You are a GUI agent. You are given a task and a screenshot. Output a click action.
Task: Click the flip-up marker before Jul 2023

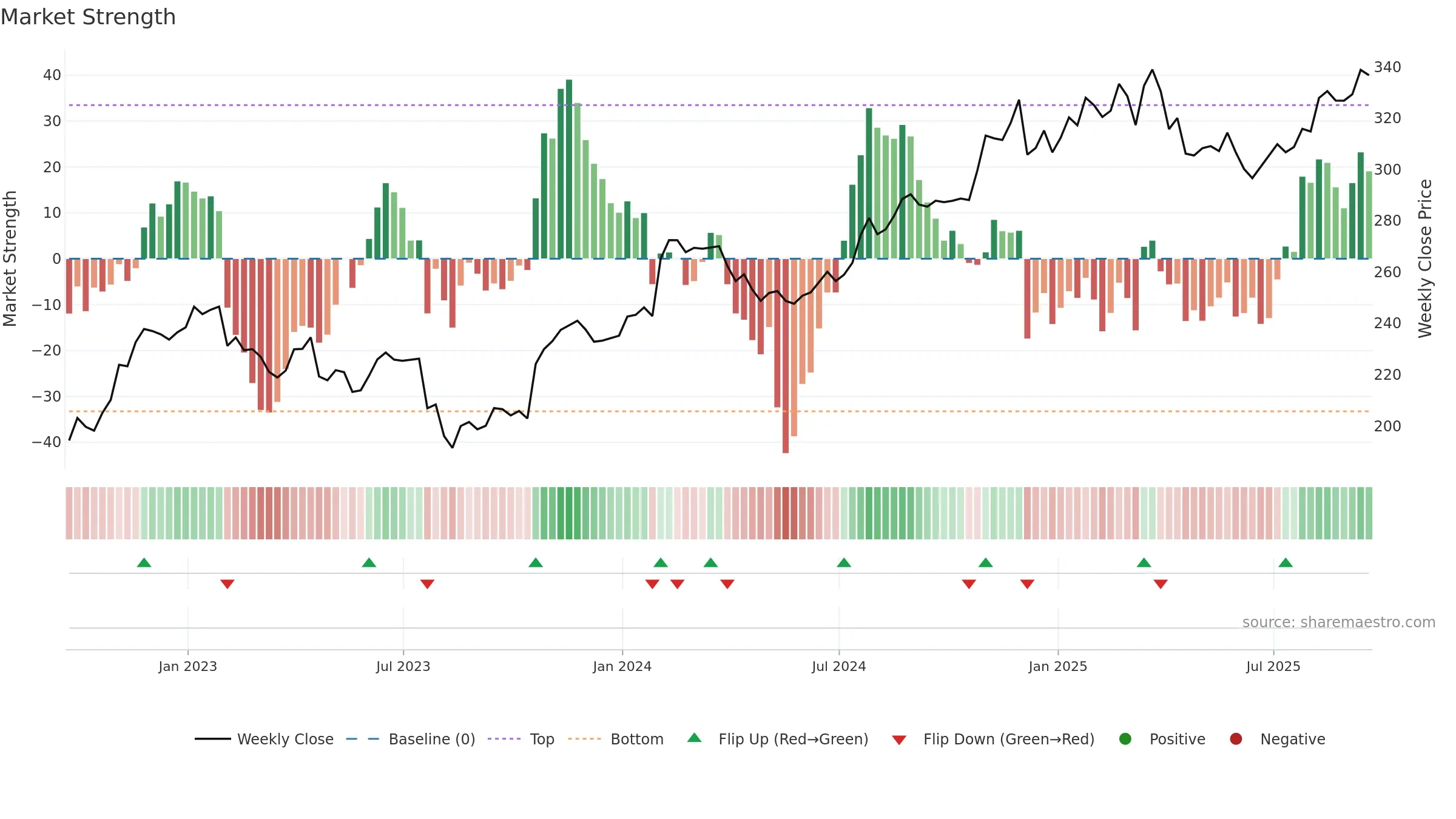[x=369, y=562]
